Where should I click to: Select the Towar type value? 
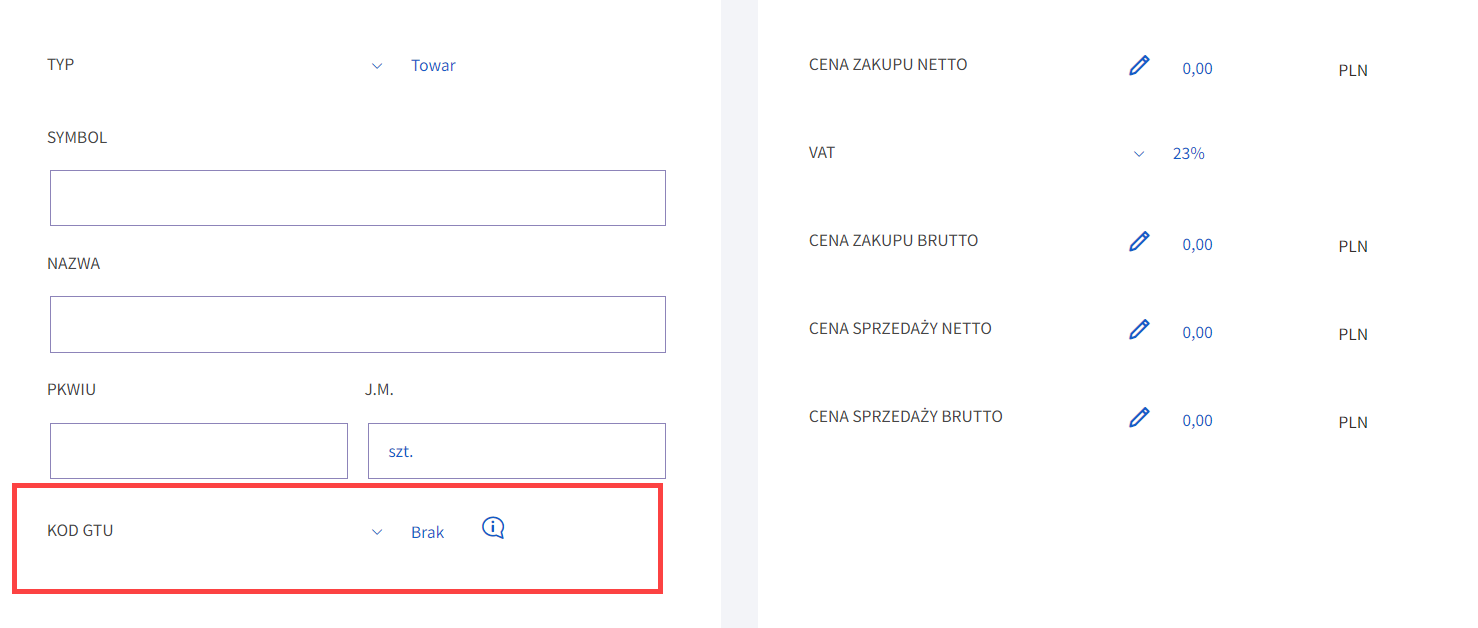(433, 66)
